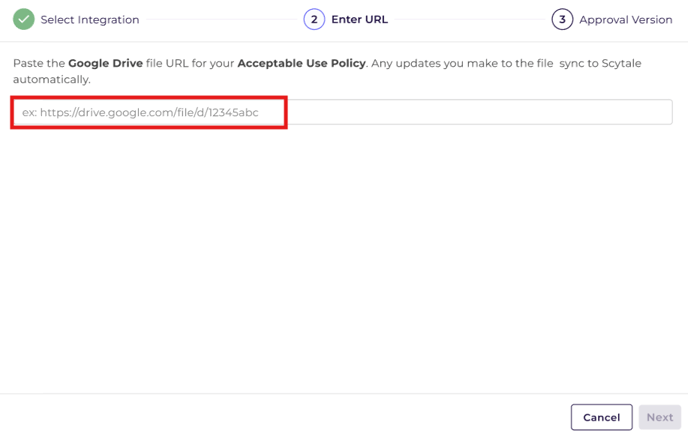
Task: Click the bold Google Drive text
Action: click(x=105, y=63)
